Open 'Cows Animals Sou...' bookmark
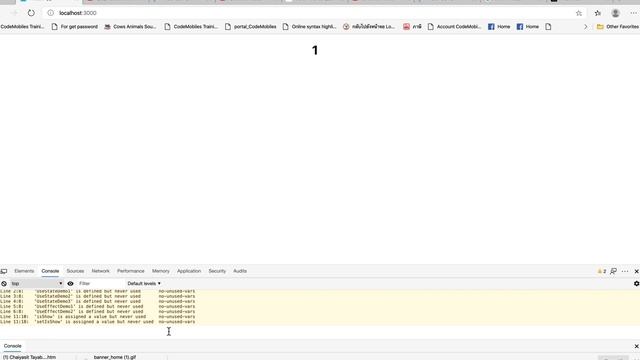The width and height of the screenshot is (640, 360). tap(130, 27)
